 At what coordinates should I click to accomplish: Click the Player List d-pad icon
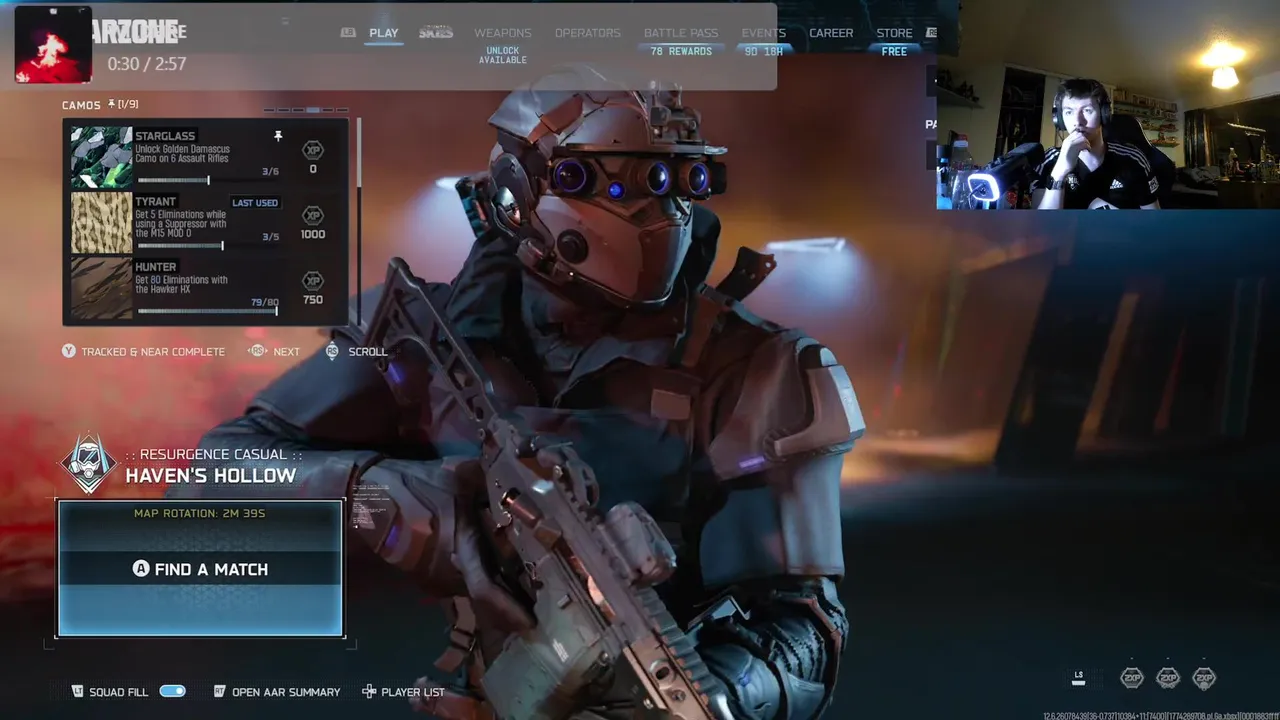369,691
